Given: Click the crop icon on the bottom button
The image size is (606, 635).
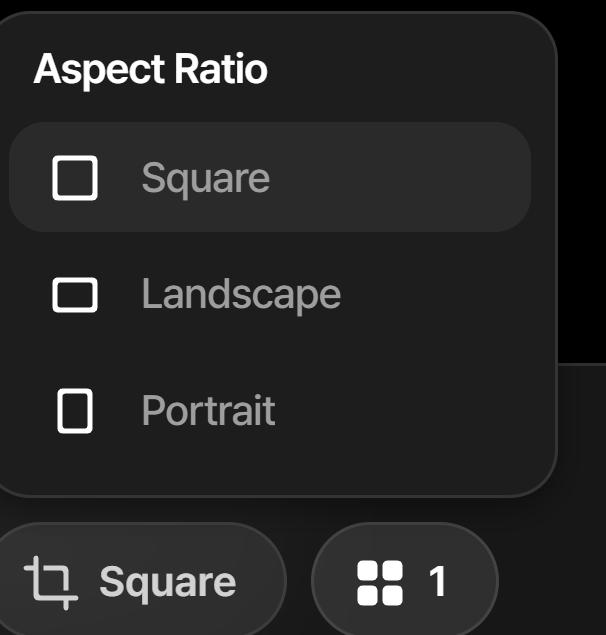Looking at the screenshot, I should [x=52, y=582].
